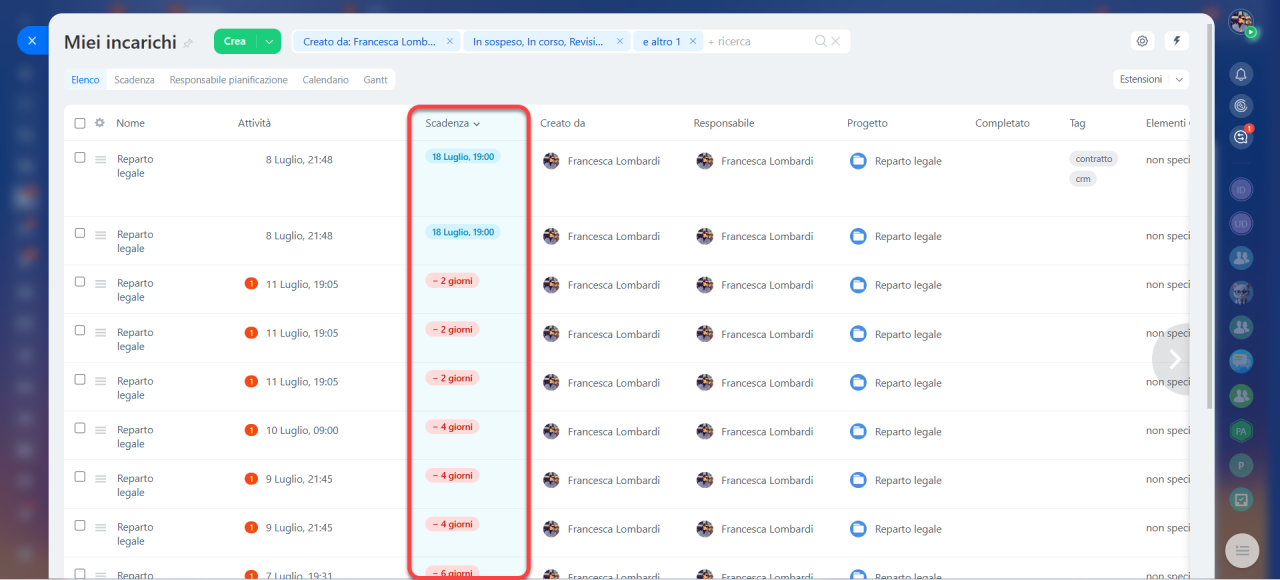Click the Responsabile column header

pyautogui.click(x=723, y=123)
